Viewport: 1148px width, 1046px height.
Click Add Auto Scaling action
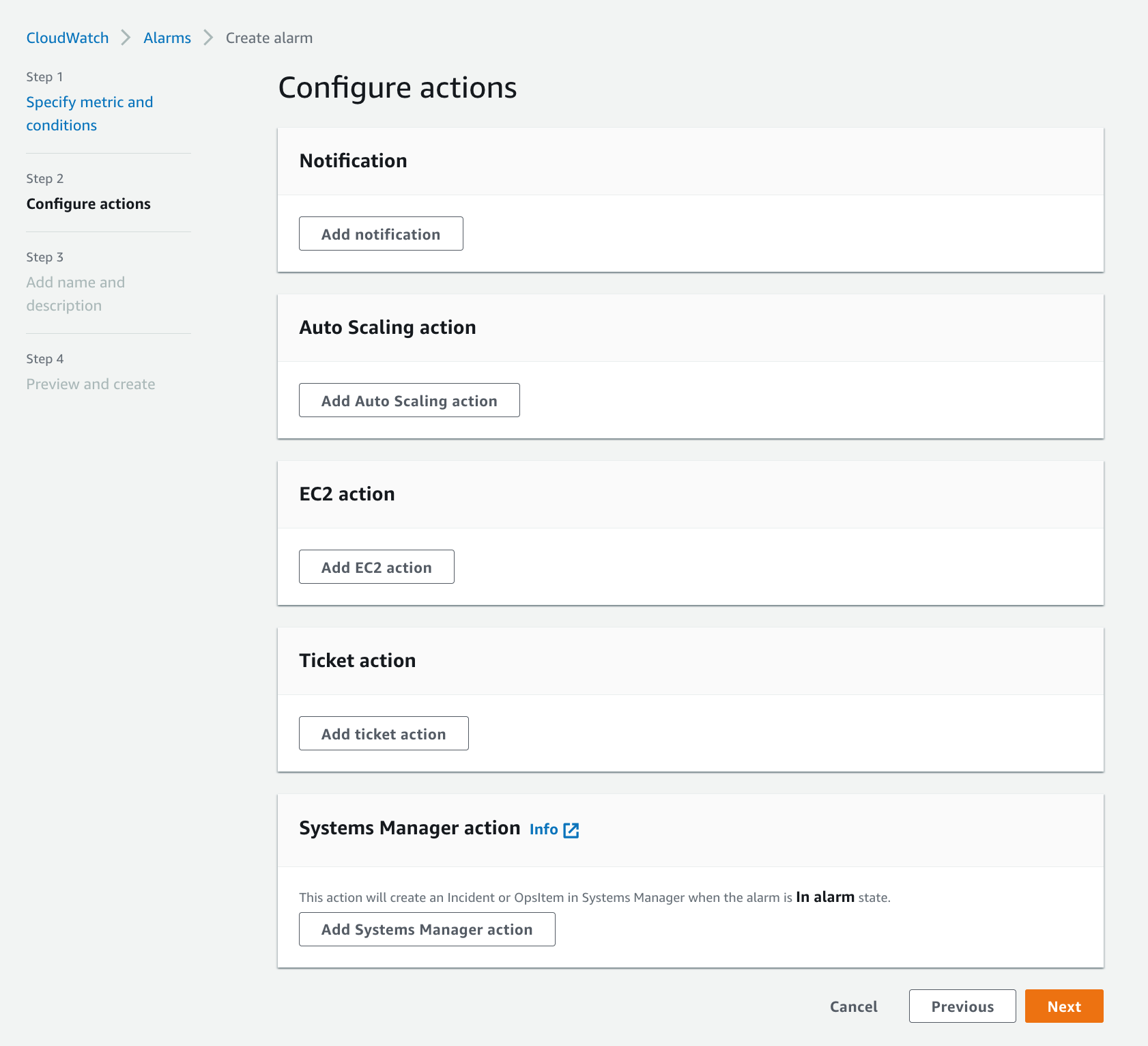(409, 400)
